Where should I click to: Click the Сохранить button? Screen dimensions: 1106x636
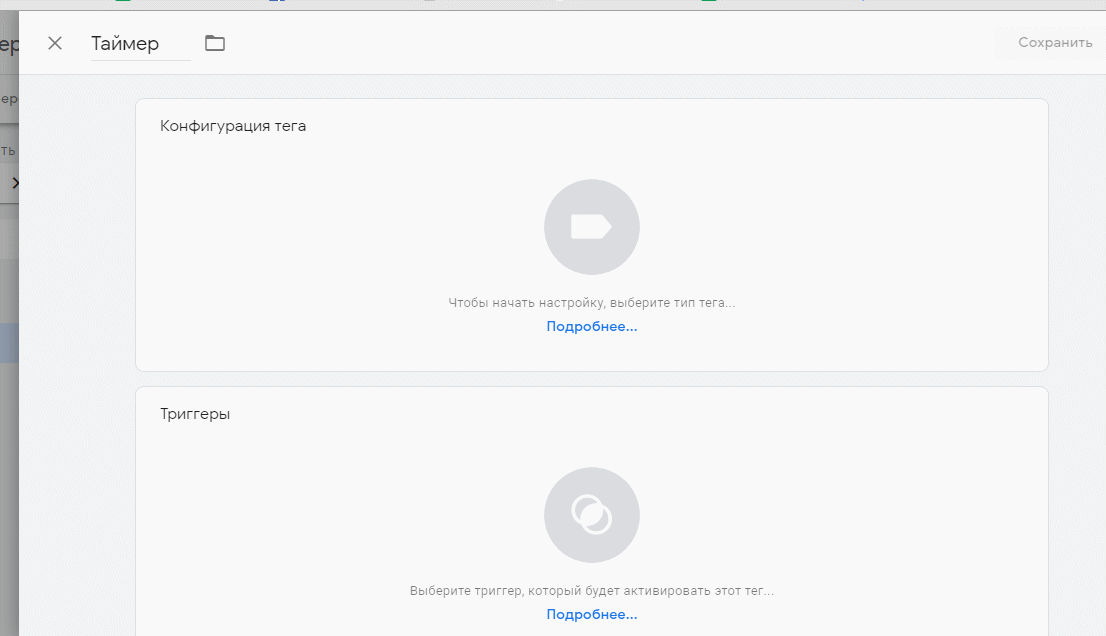pyautogui.click(x=1054, y=42)
